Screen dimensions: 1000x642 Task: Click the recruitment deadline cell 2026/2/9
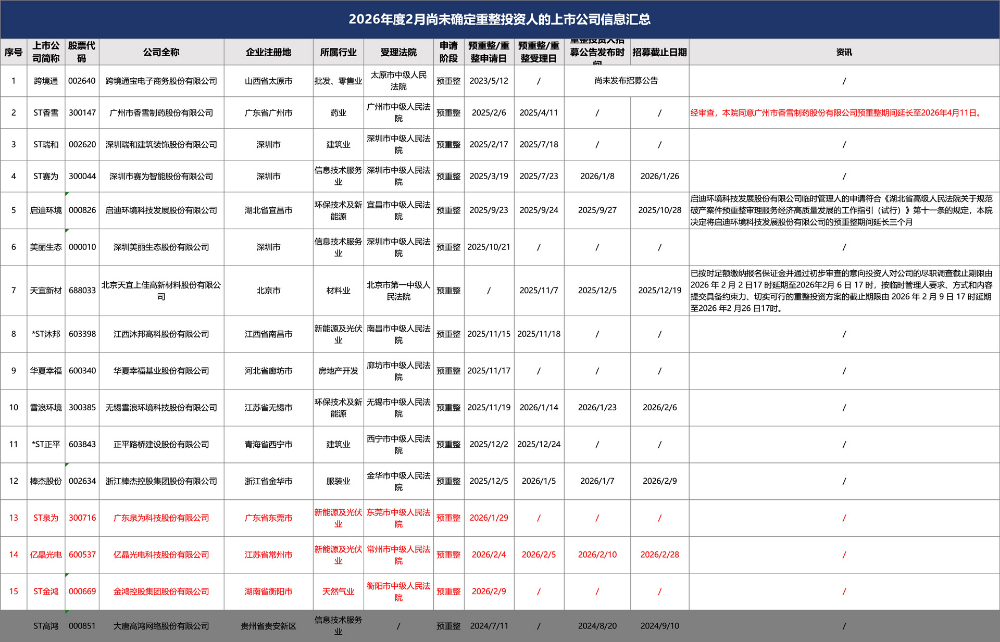(659, 481)
